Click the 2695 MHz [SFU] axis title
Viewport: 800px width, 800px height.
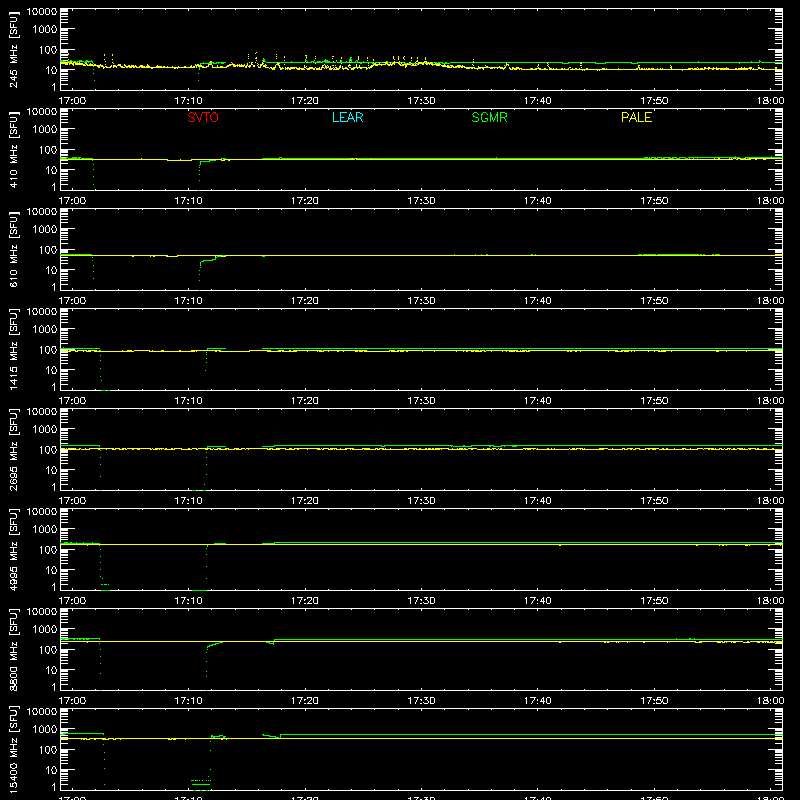(13, 449)
